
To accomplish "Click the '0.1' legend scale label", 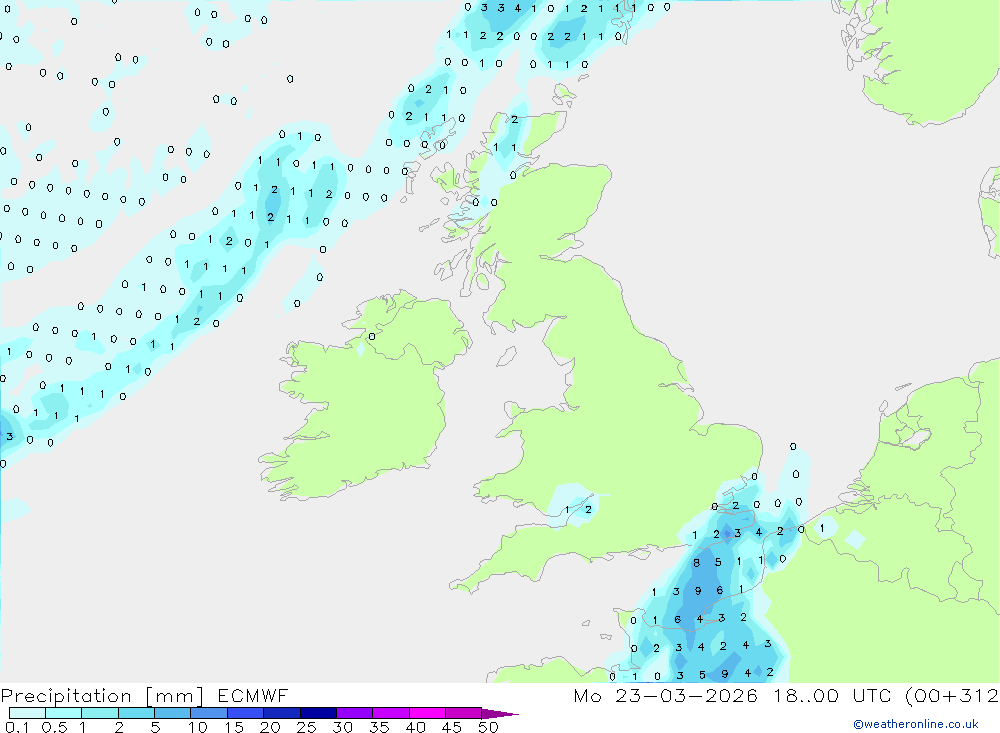I will pyautogui.click(x=17, y=727).
